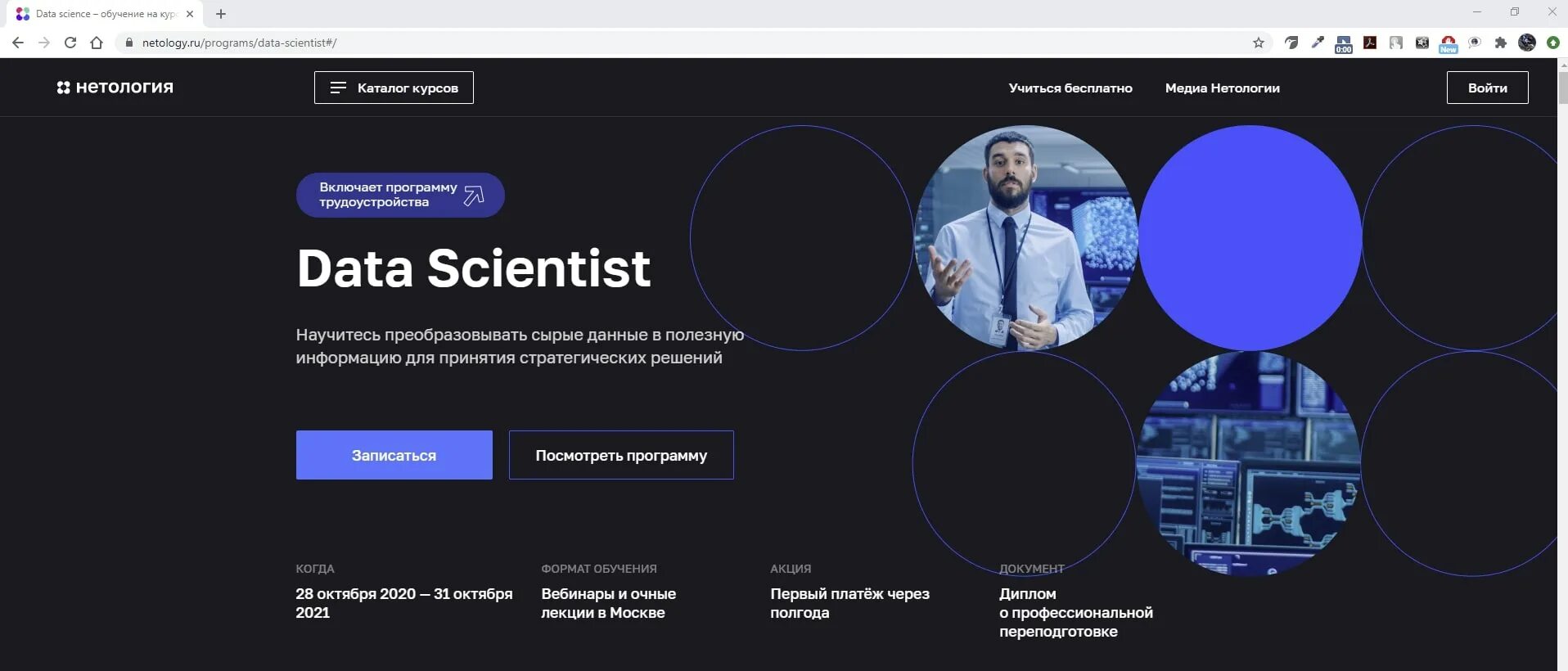Click the Первый платёж через полгода text
Image resolution: width=1568 pixels, height=671 pixels.
[x=849, y=603]
